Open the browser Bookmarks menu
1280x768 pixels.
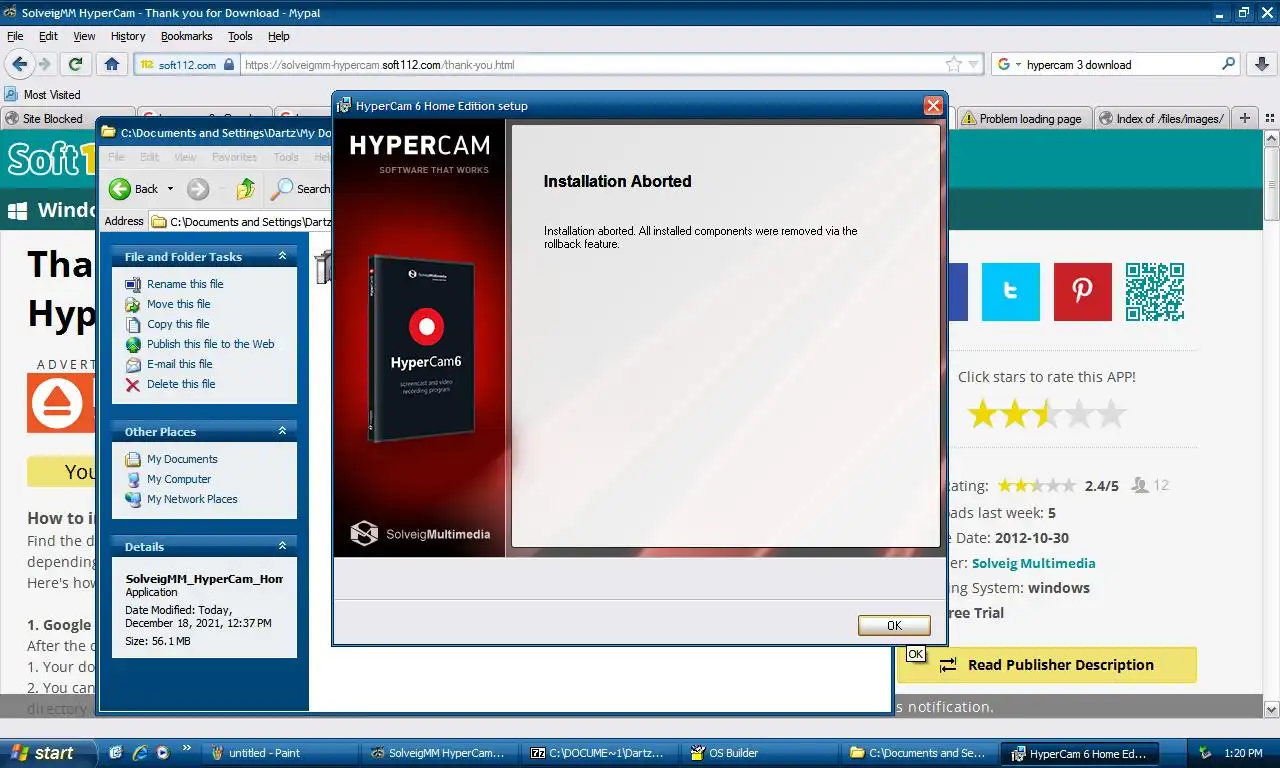coord(186,36)
